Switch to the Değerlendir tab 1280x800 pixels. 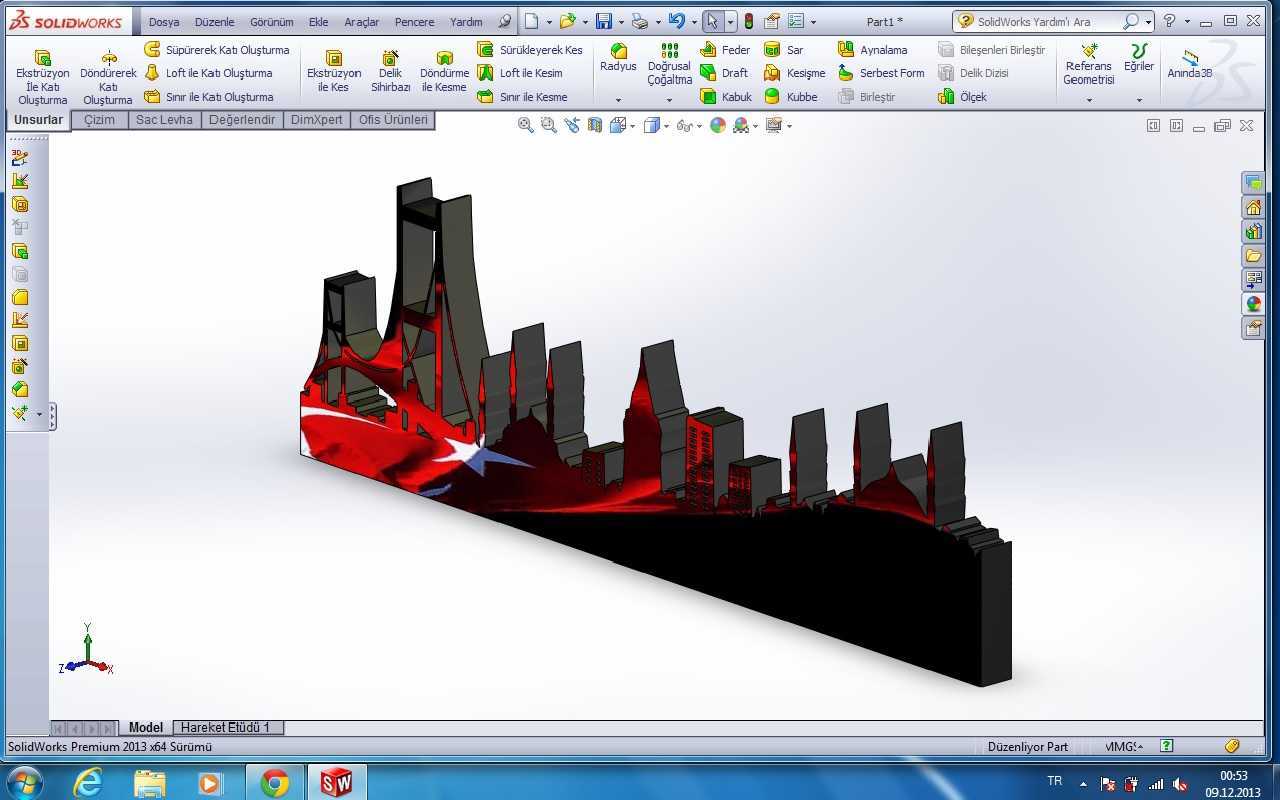click(242, 120)
